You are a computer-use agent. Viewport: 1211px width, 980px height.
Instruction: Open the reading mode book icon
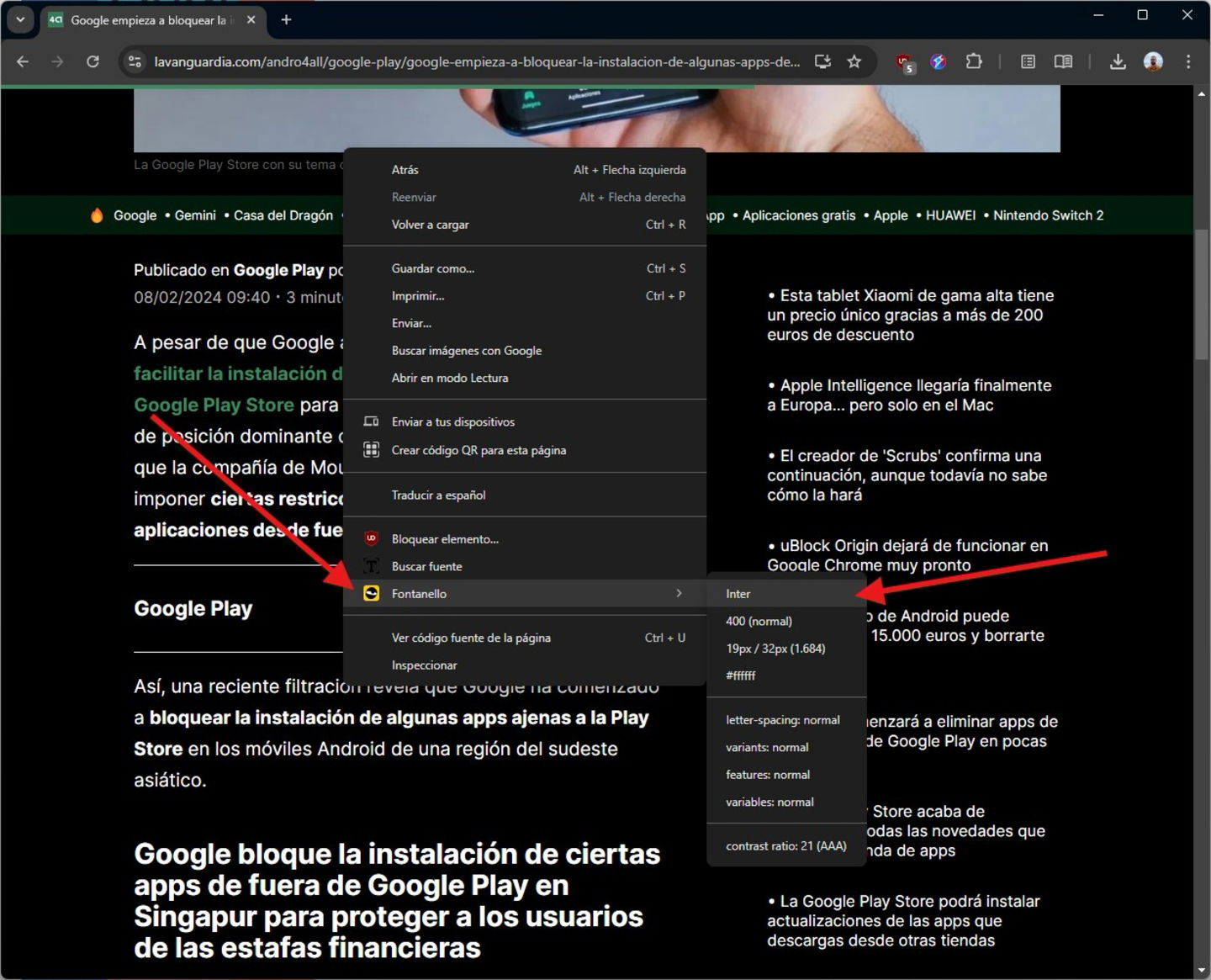[1063, 61]
